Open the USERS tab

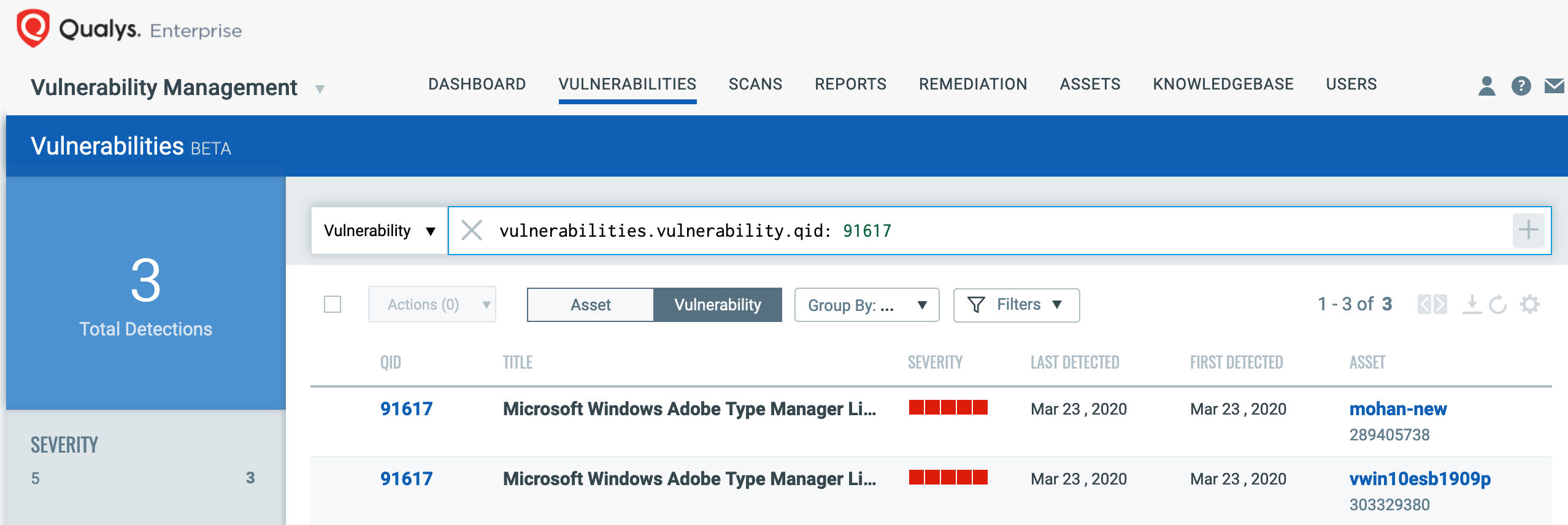pyautogui.click(x=1351, y=84)
